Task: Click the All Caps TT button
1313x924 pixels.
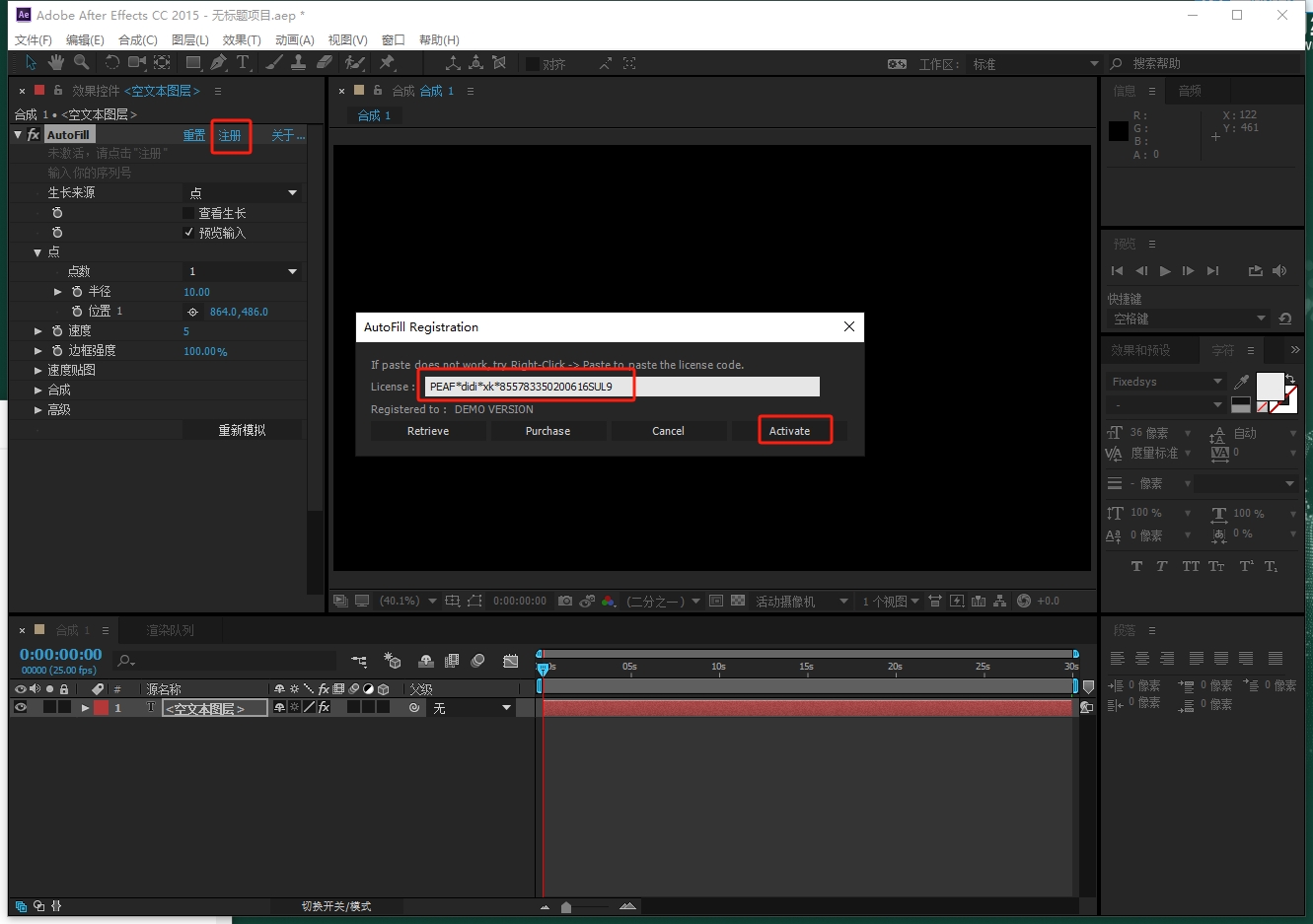Action: [x=1191, y=566]
